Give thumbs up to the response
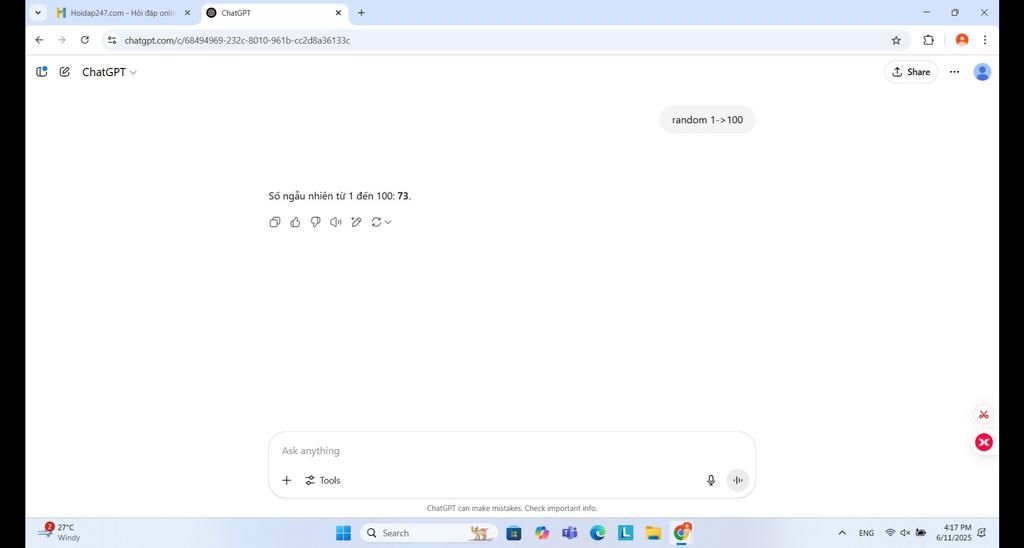1024x548 pixels. coord(295,222)
